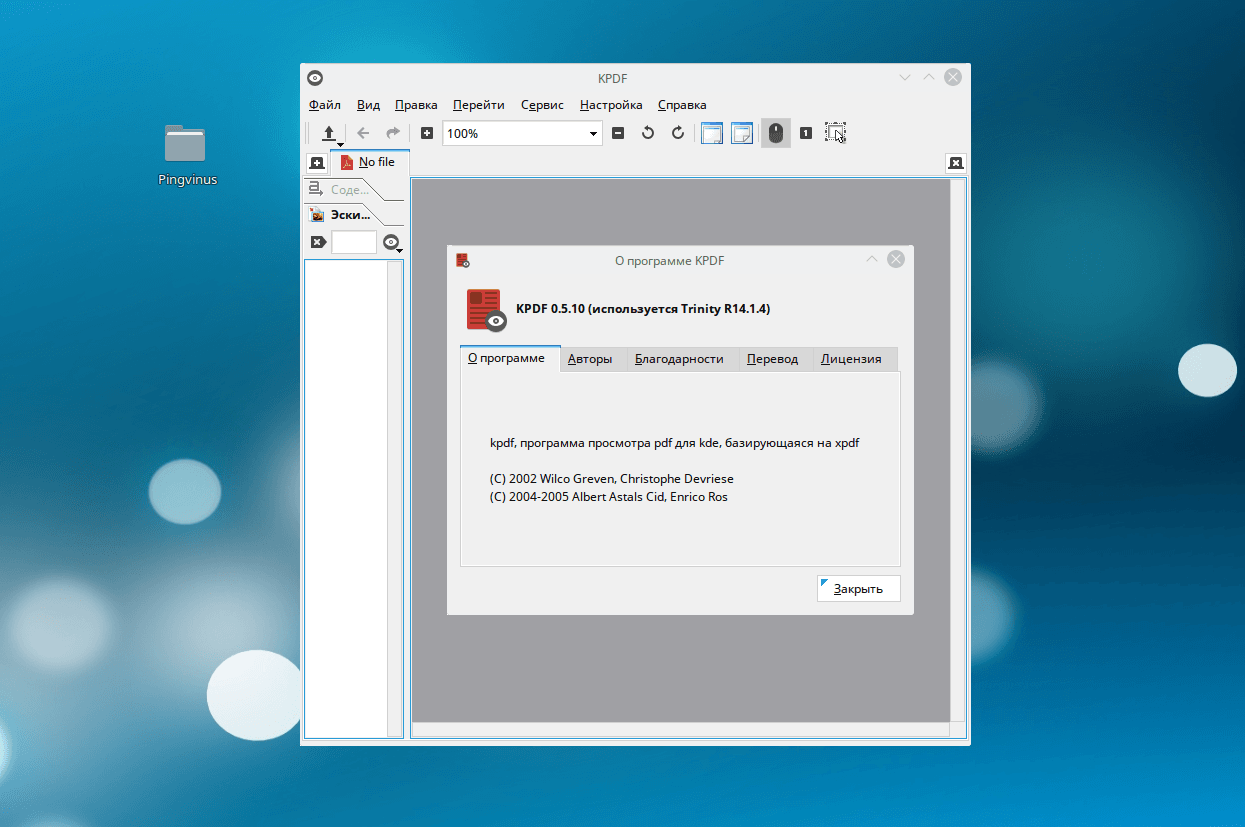
Task: Open the Pingvinus desktop folder
Action: (186, 156)
